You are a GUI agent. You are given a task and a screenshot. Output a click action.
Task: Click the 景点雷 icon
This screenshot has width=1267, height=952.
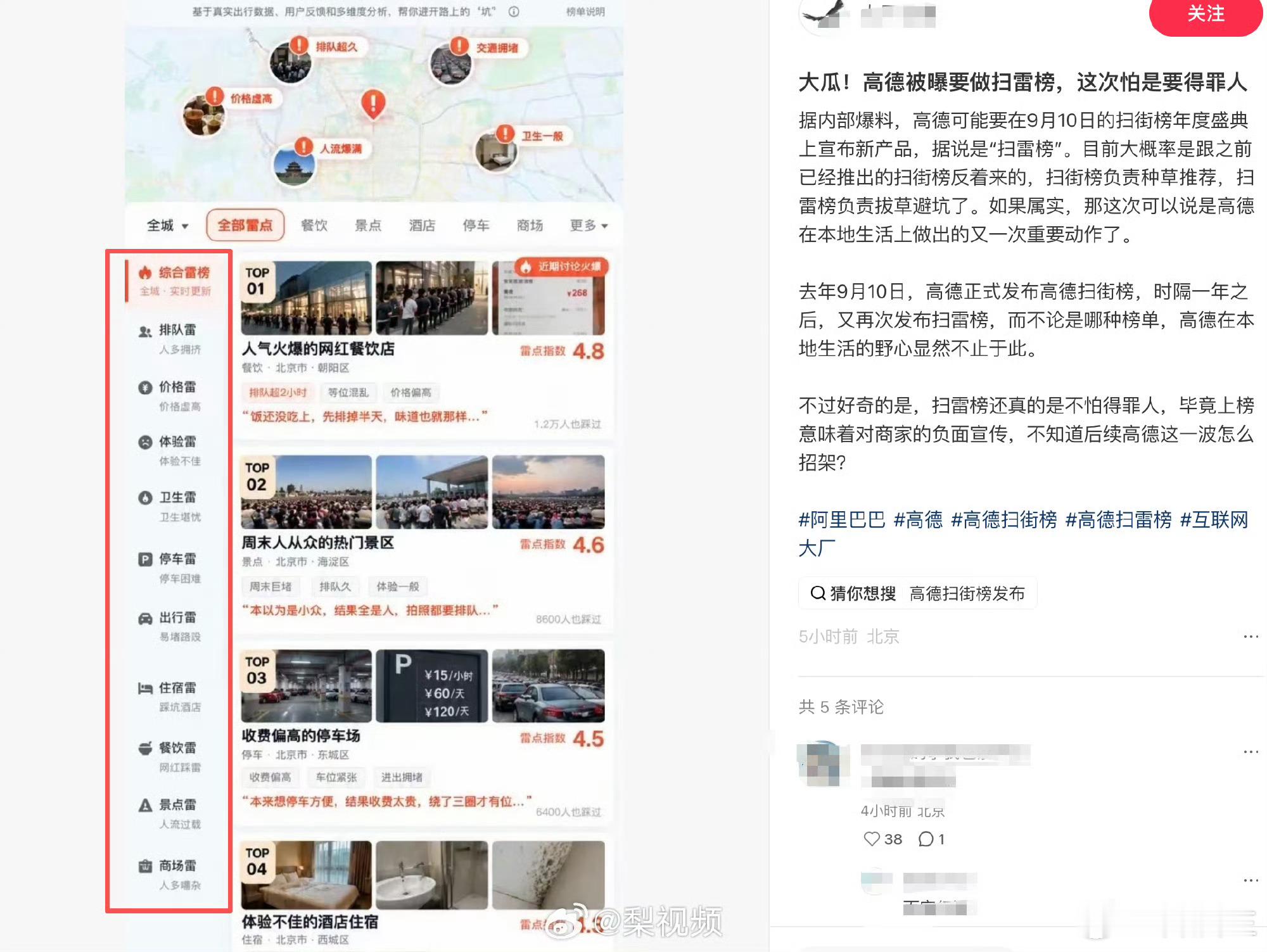pos(145,806)
